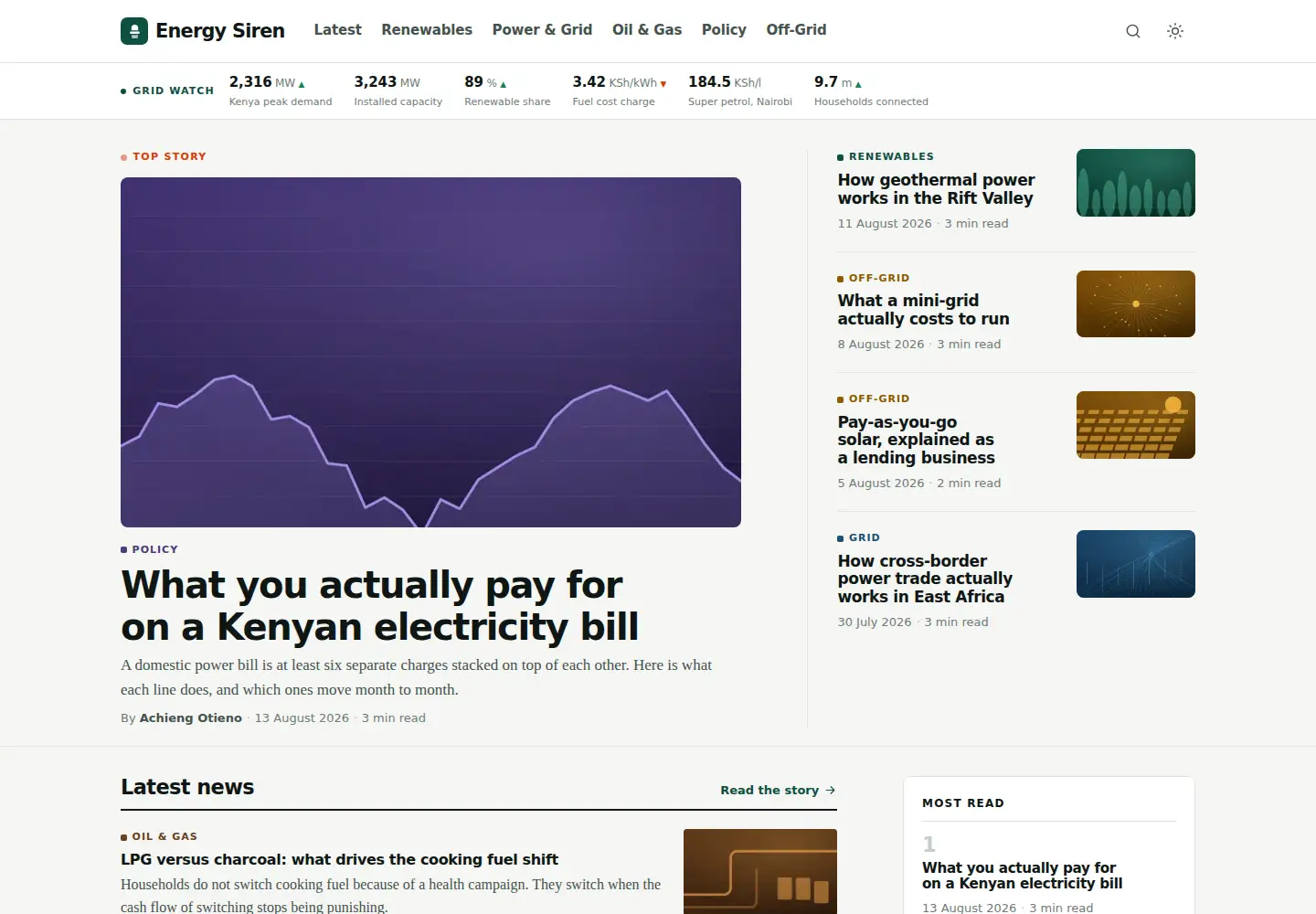This screenshot has width=1316, height=914.
Task: Open the Power & Grid section
Action: click(x=542, y=30)
